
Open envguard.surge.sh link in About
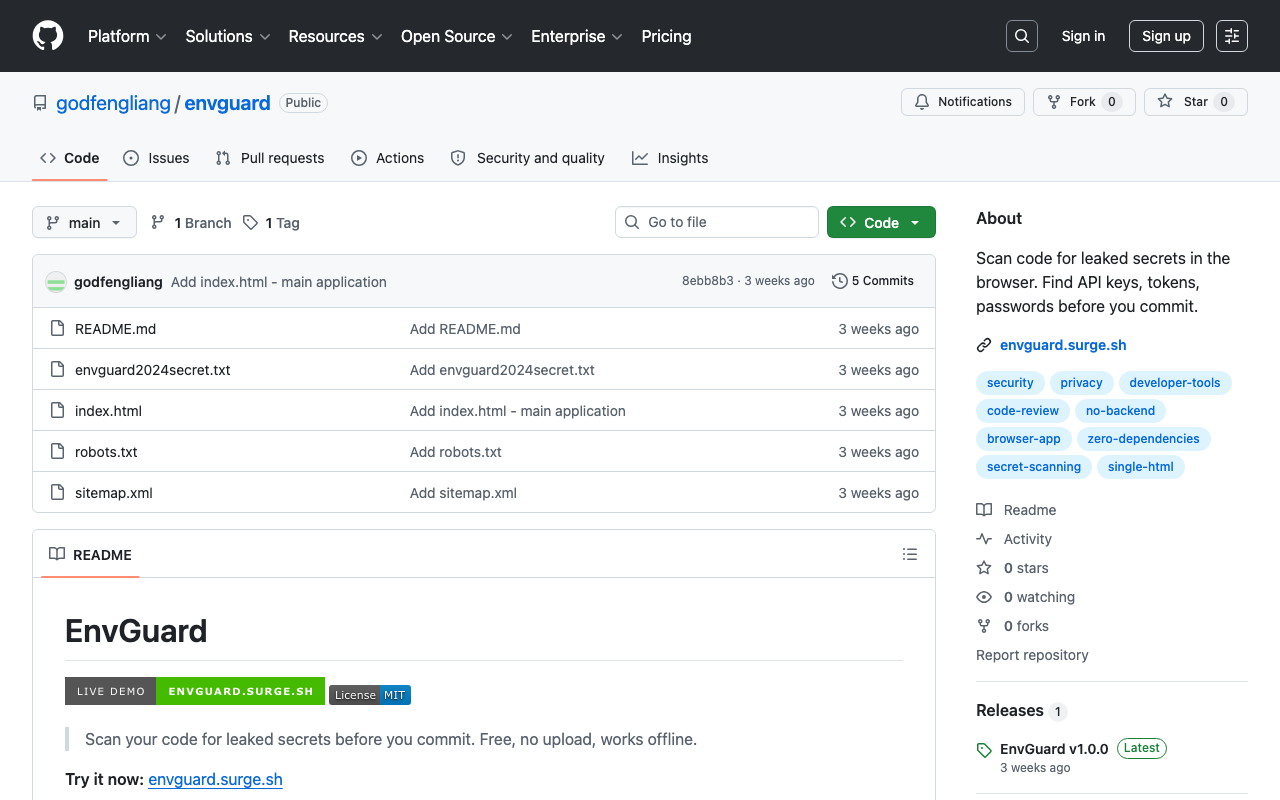[1063, 345]
